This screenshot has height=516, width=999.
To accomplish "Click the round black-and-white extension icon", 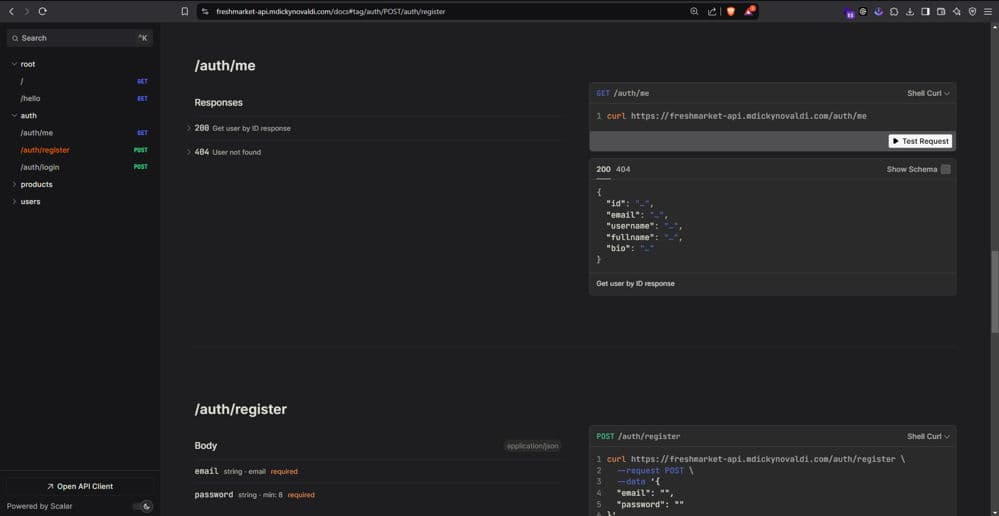I will 863,11.
